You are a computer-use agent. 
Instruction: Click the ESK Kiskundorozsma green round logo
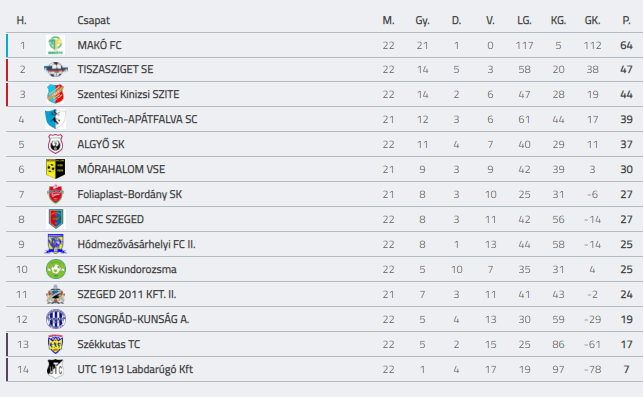pos(56,269)
